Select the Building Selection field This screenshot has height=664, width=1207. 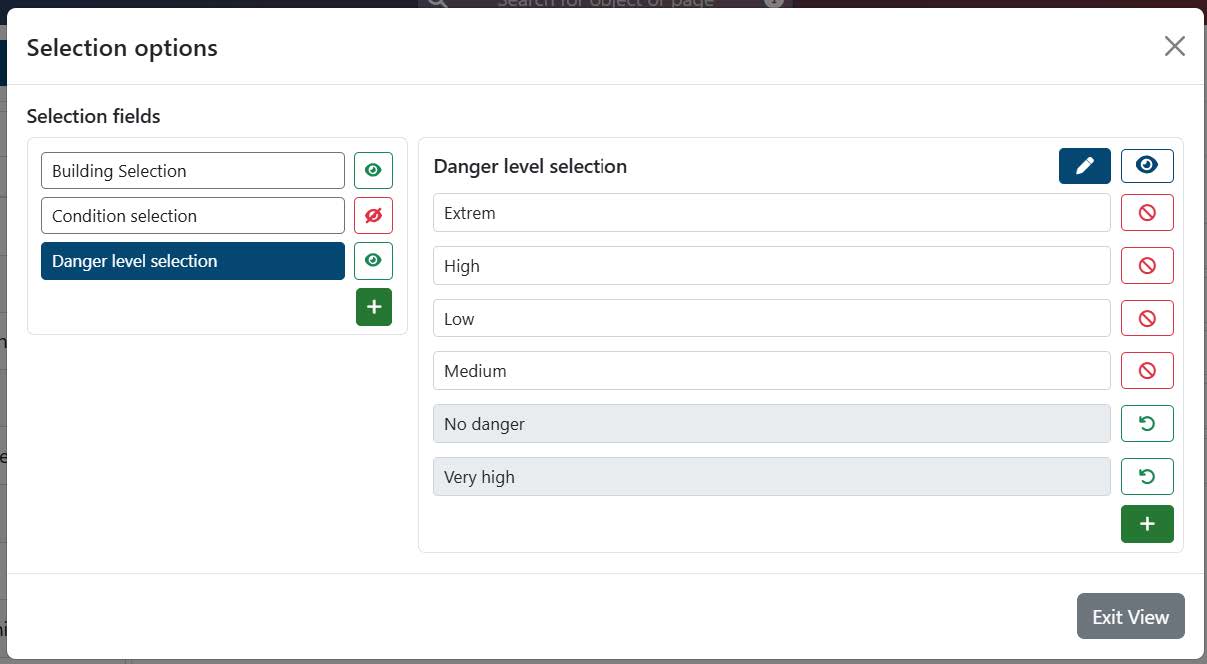point(192,171)
